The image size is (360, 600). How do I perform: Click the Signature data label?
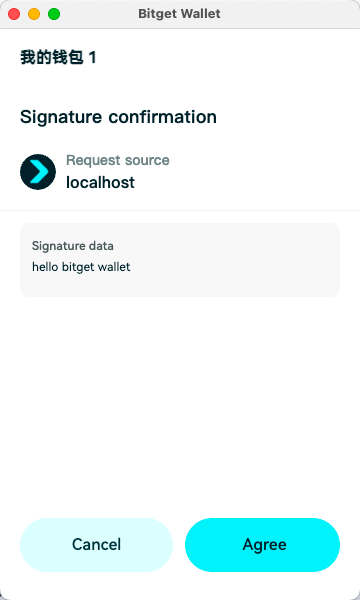pyautogui.click(x=73, y=246)
